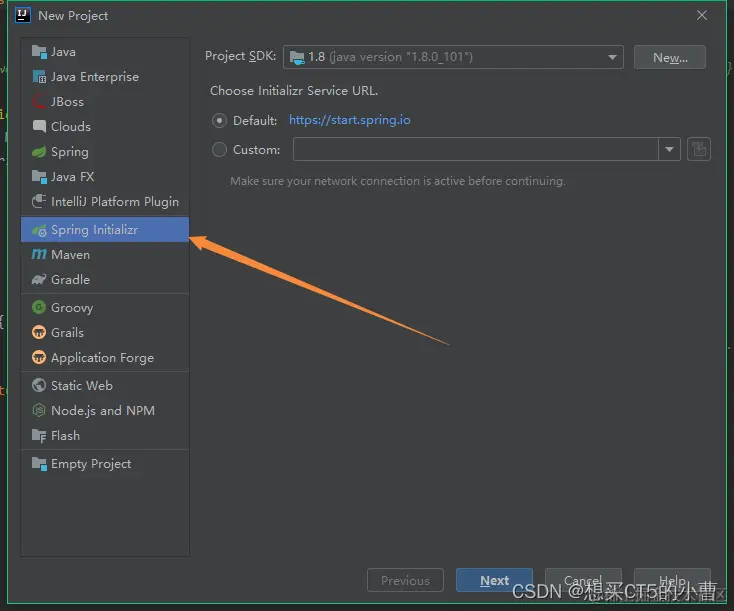Click the Java Enterprise icon
This screenshot has height=611, width=734.
(39, 77)
